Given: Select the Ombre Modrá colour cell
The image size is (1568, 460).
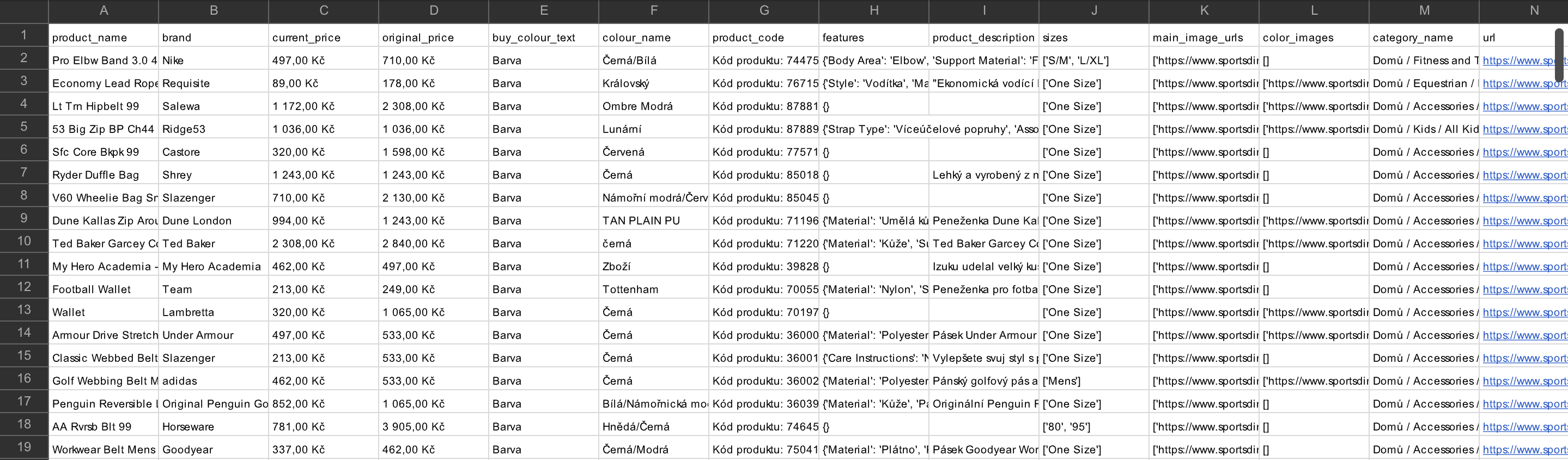Looking at the screenshot, I should [653, 106].
